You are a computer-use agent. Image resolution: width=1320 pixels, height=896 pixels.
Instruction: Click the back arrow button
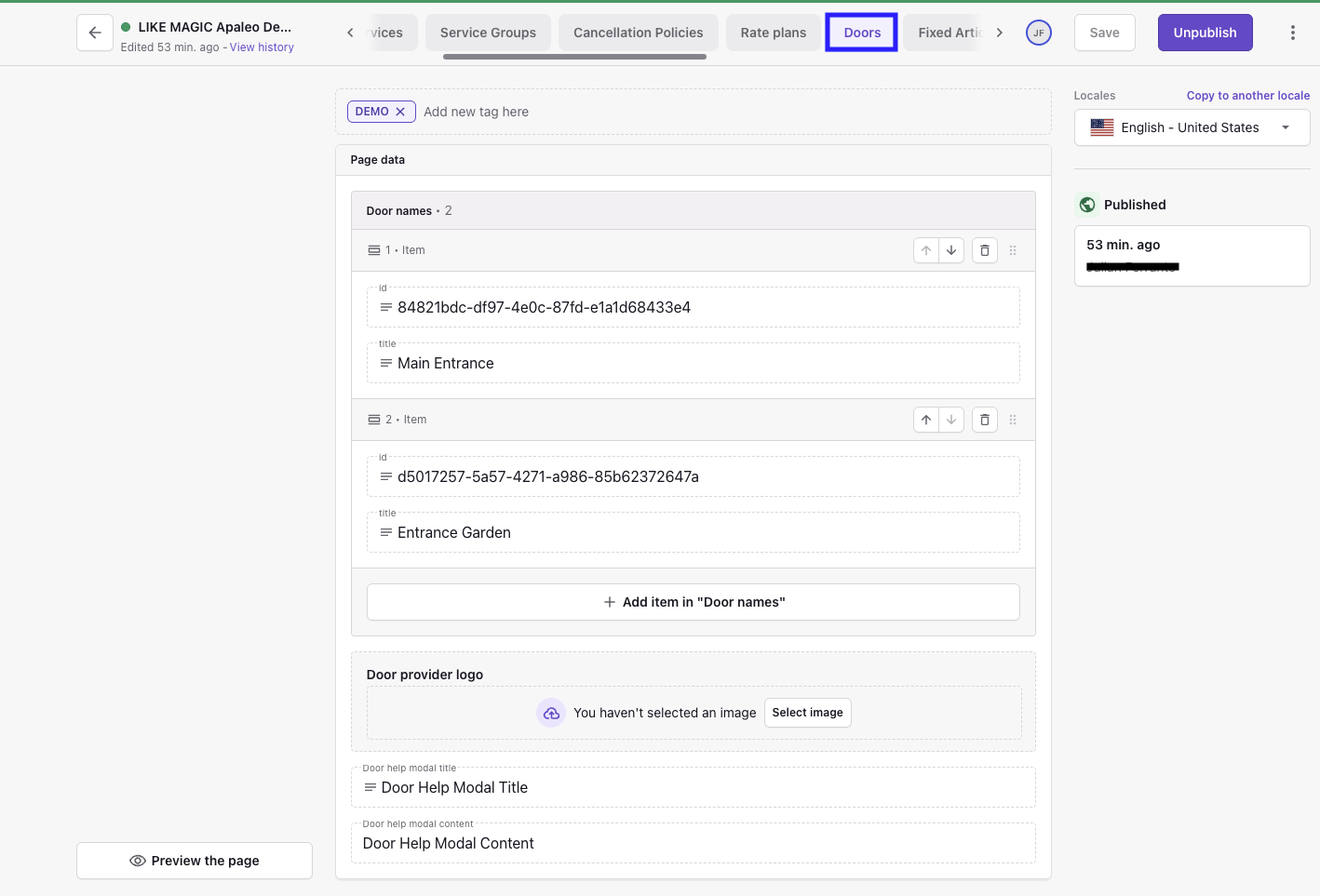click(95, 33)
